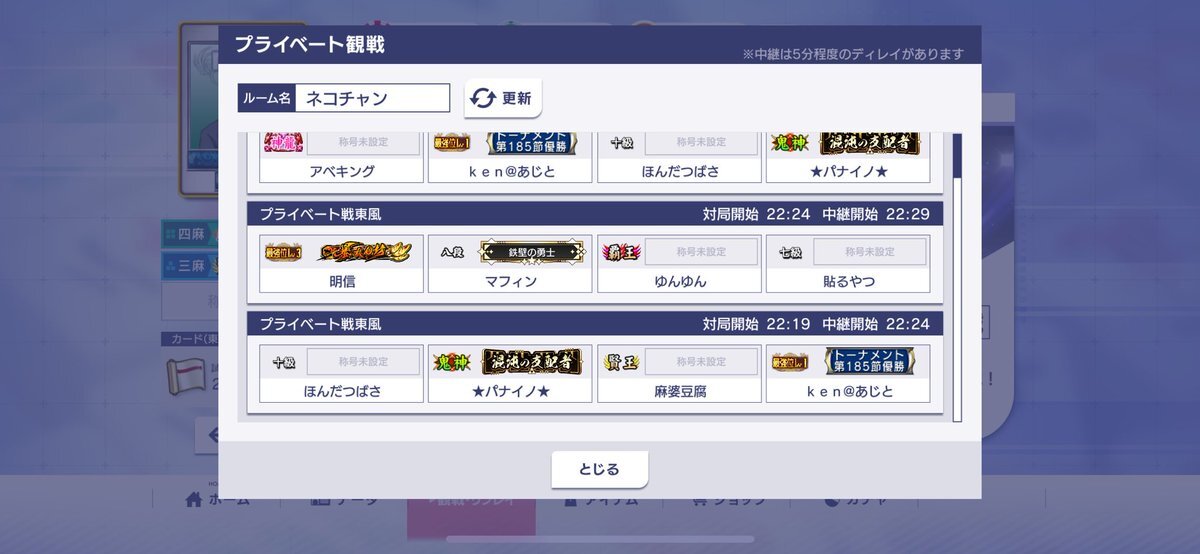
Task: Click the 七級 rank icon above 貼るやつ
Action: pos(790,252)
